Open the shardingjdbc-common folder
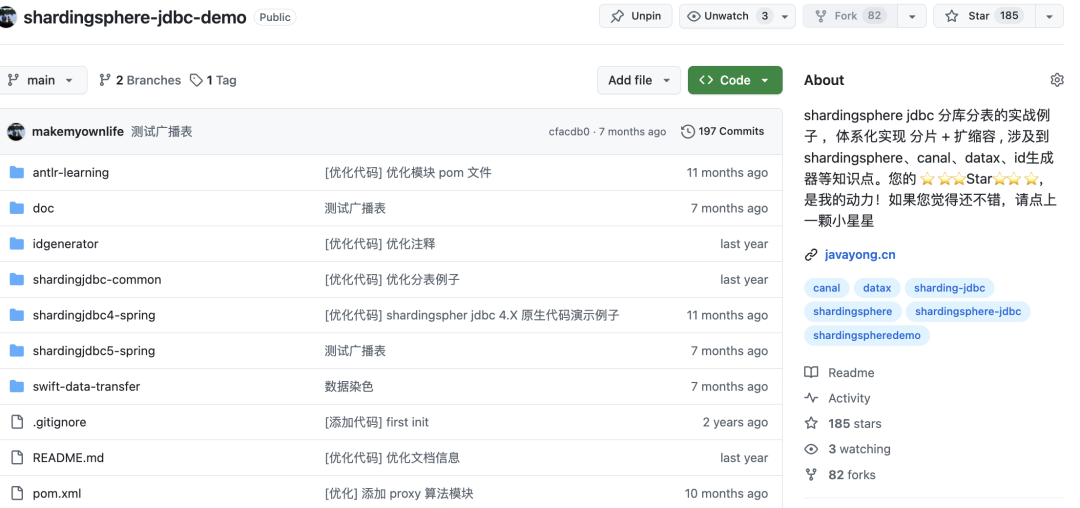The image size is (1080, 508). [96, 279]
